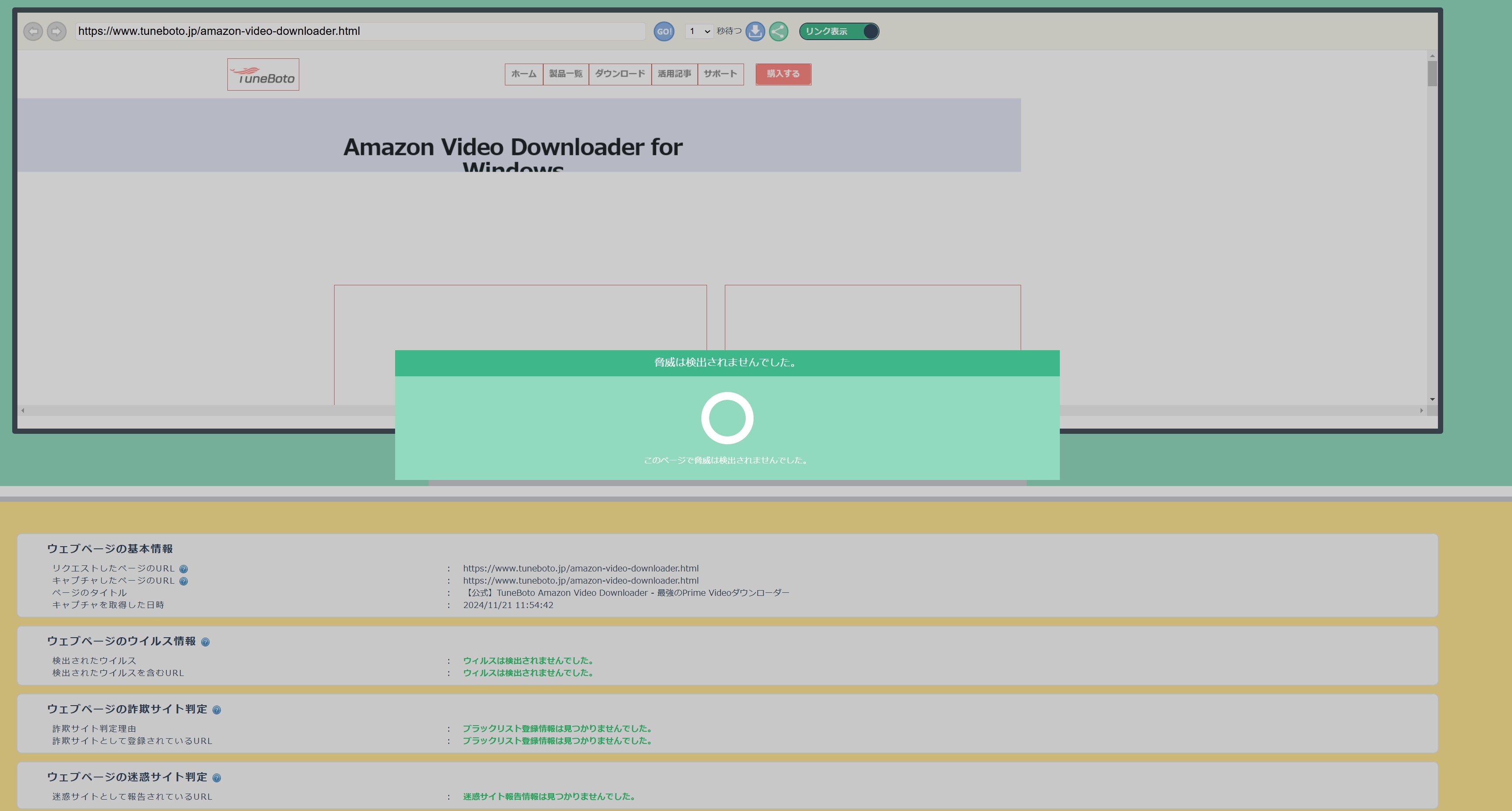Click help icon next to リクエストしたページのURL
The image size is (1512, 811).
[x=183, y=569]
